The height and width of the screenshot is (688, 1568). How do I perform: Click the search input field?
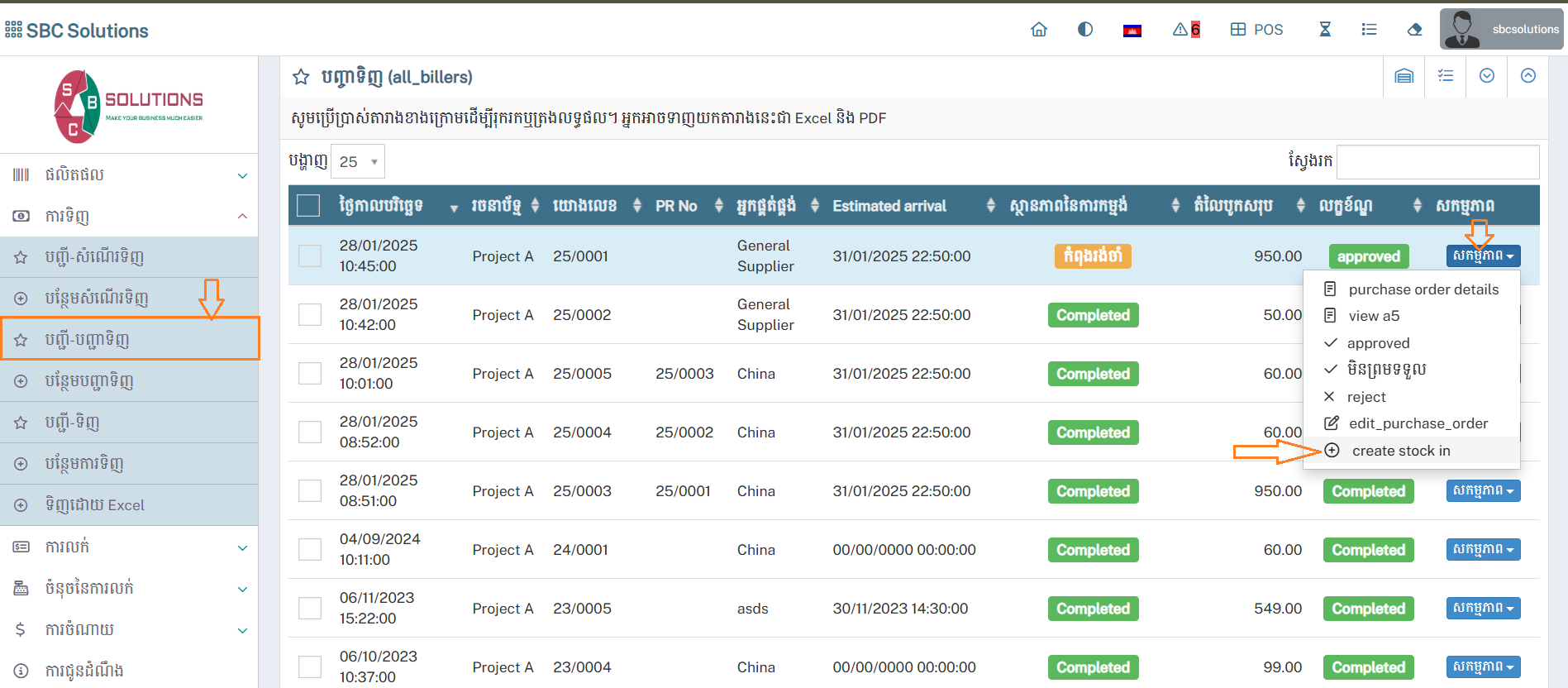click(x=1437, y=162)
